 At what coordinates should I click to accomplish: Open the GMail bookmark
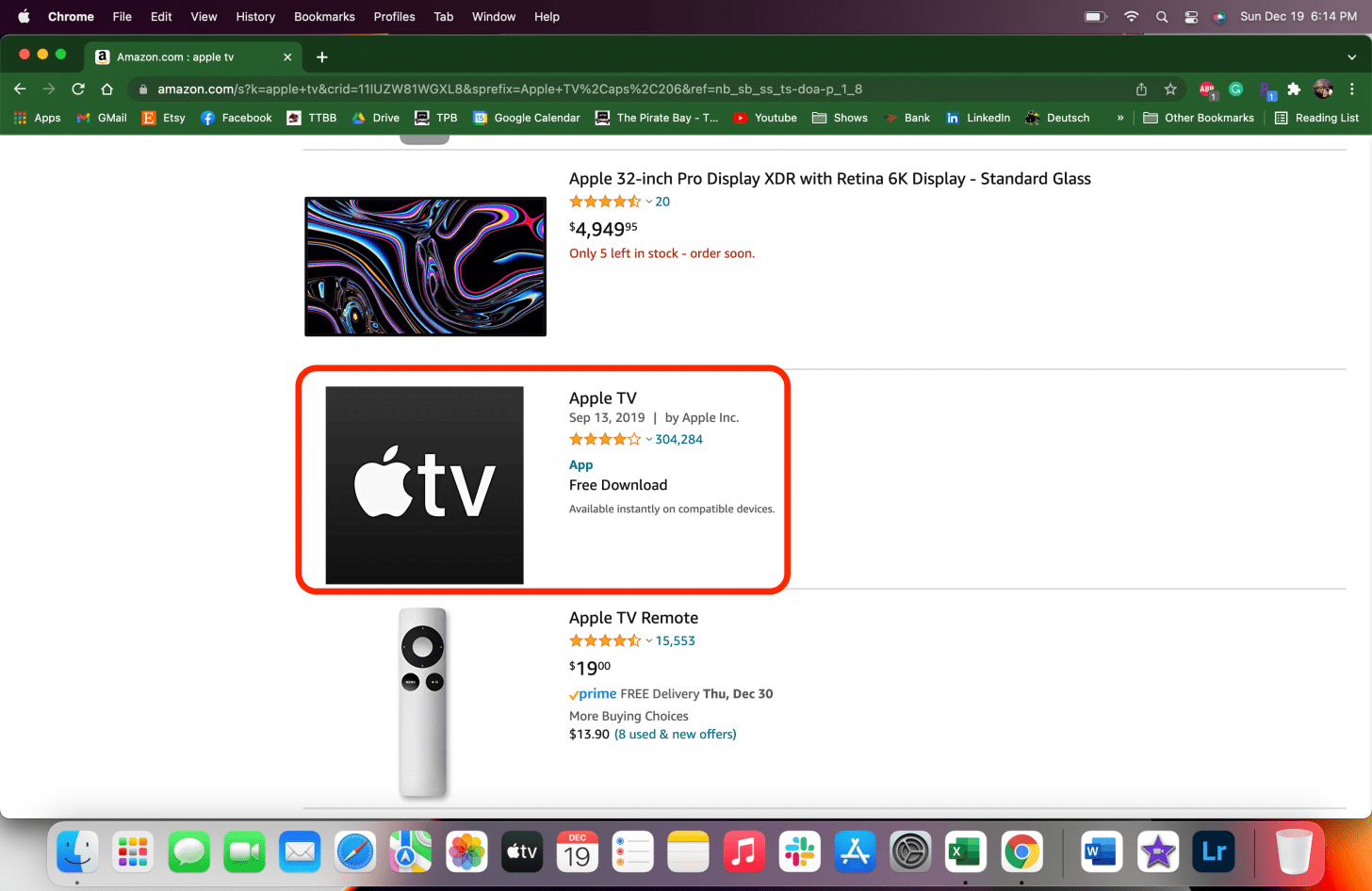click(102, 118)
